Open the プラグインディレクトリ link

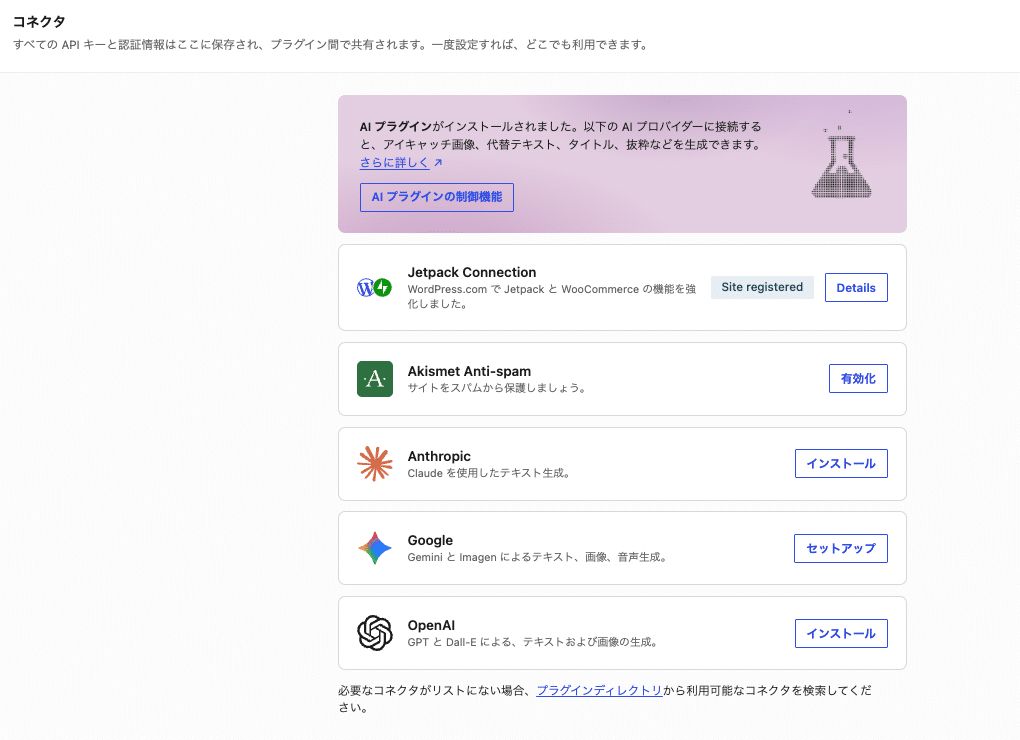599,691
